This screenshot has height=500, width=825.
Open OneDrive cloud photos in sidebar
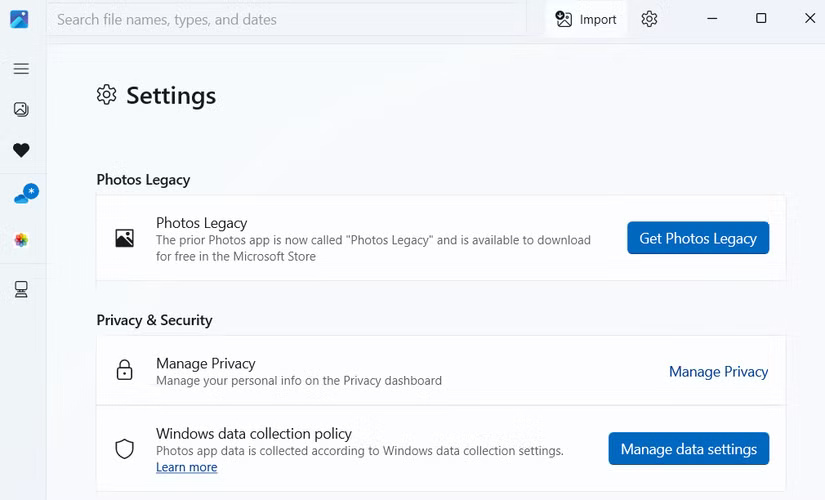(24, 195)
